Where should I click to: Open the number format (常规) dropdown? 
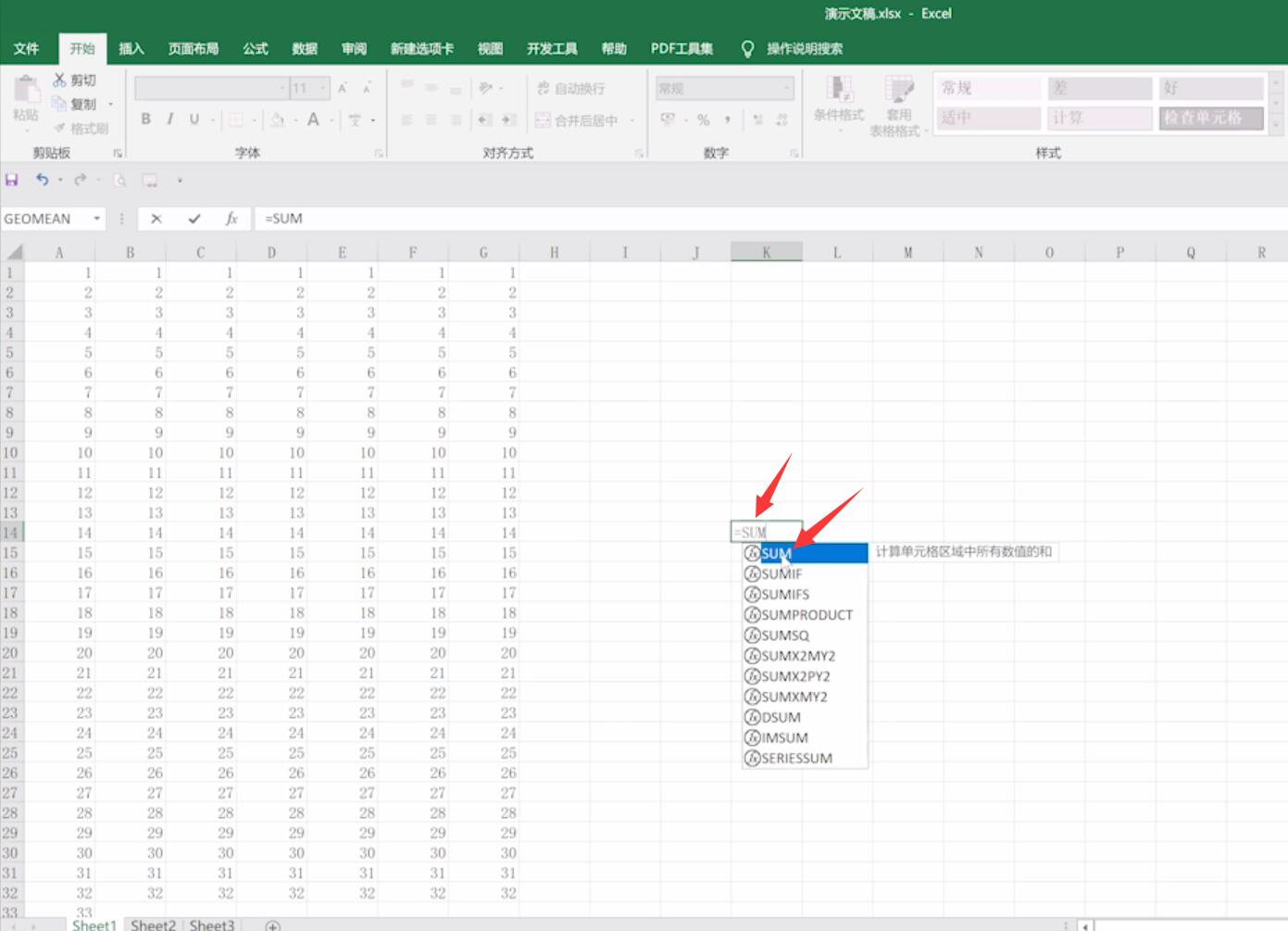pos(788,88)
